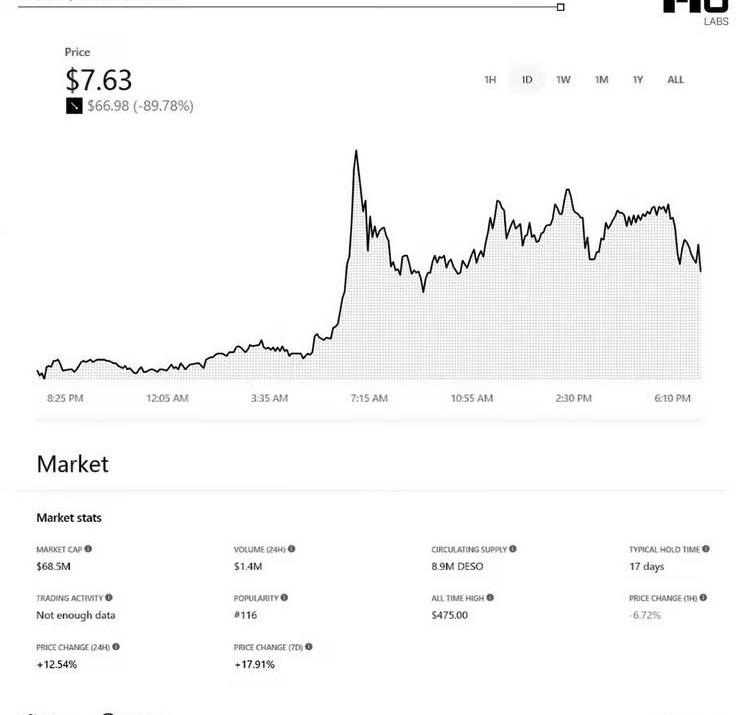The height and width of the screenshot is (715, 749).
Task: Open the Labs logo at top right
Action: [696, 10]
